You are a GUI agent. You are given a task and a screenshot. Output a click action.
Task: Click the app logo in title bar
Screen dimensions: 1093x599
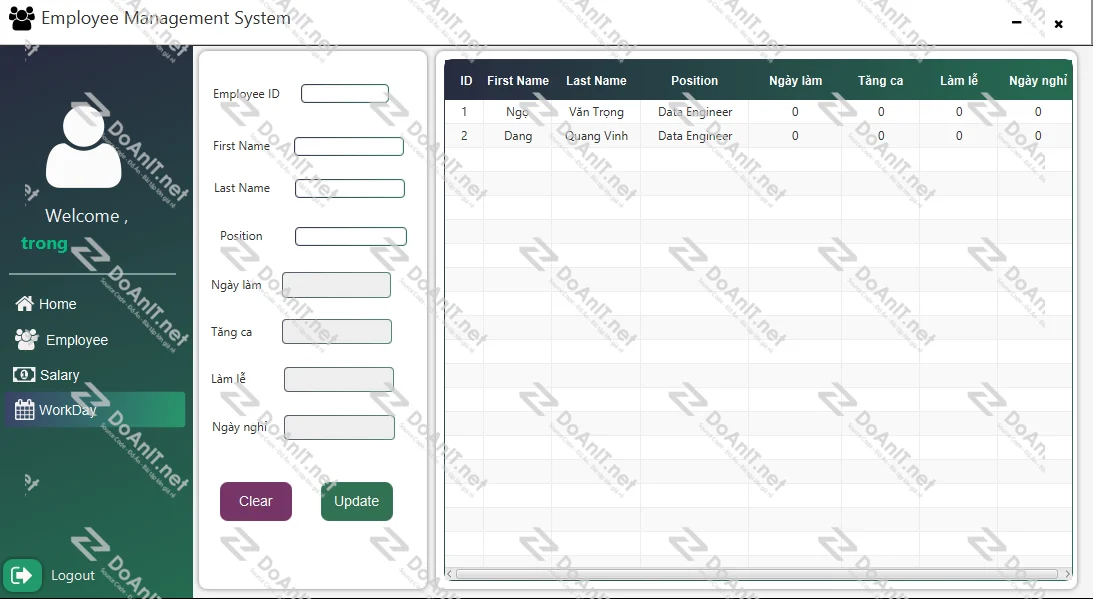21,19
